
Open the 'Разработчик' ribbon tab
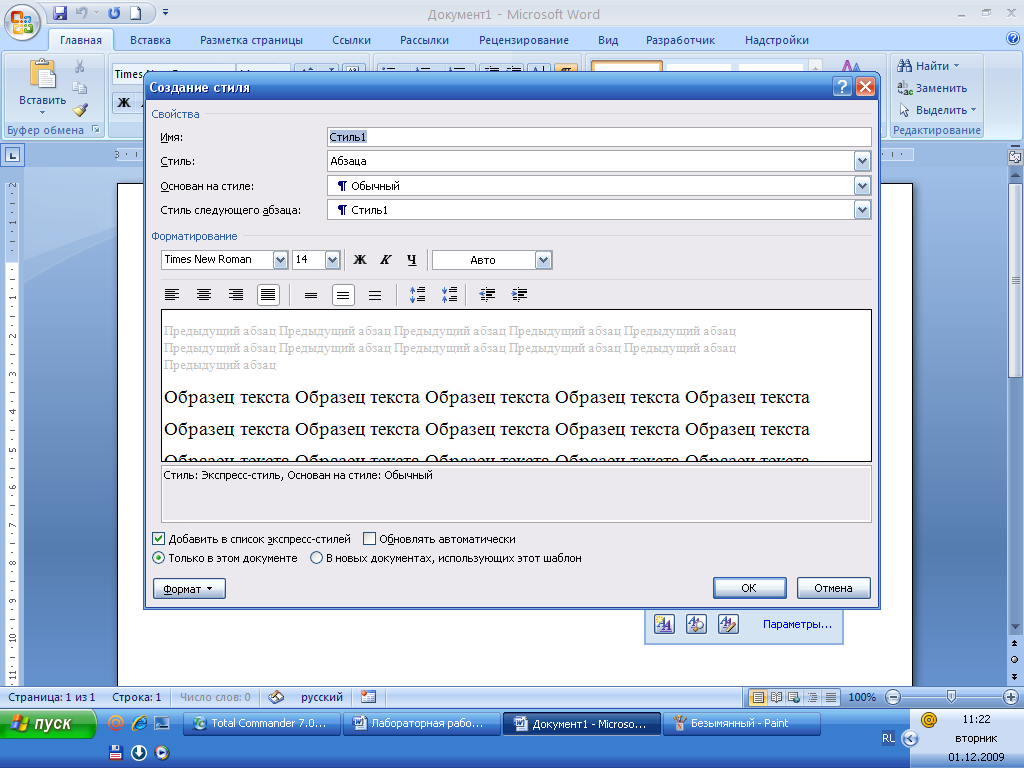point(680,40)
